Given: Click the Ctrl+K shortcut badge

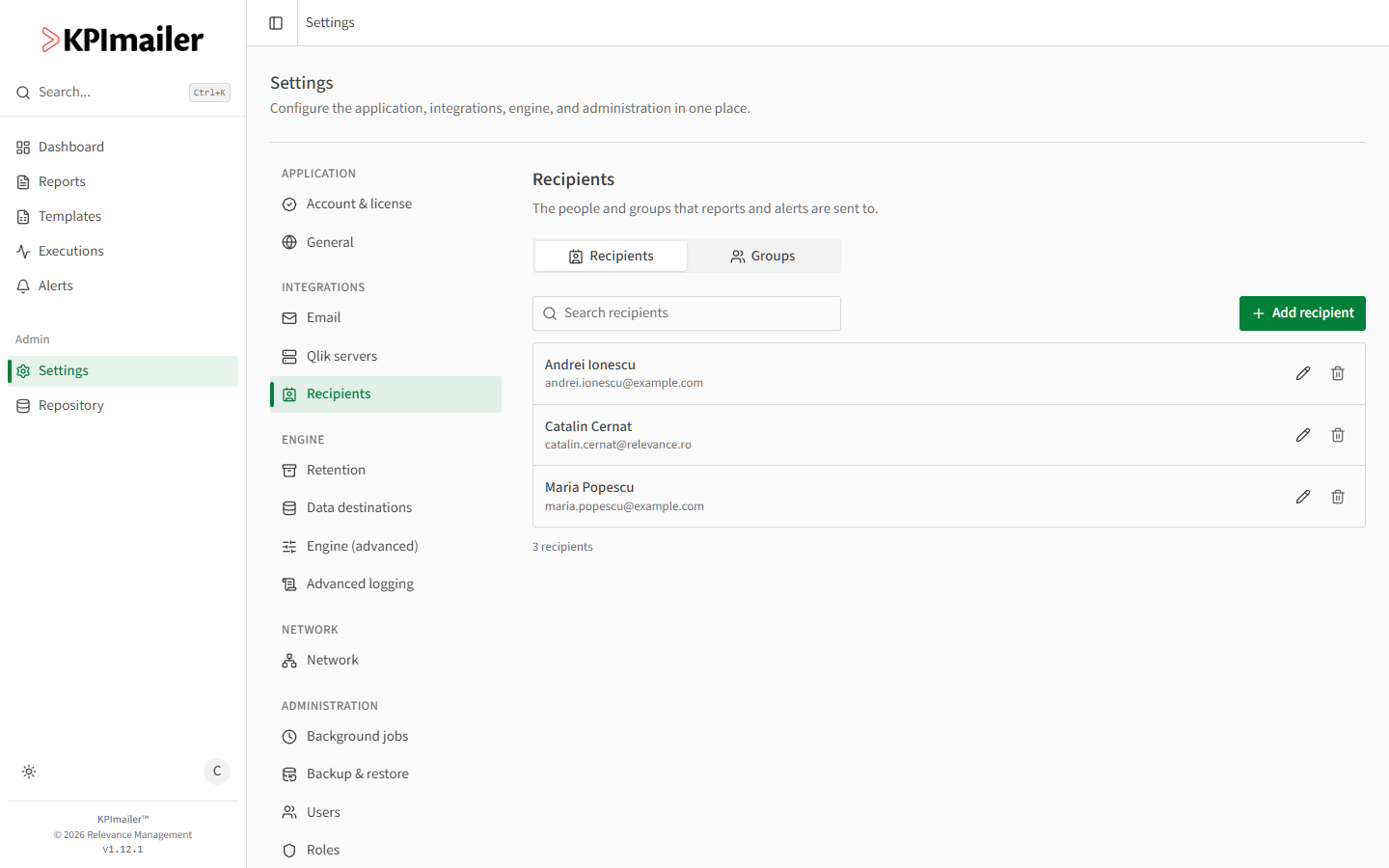Looking at the screenshot, I should click(209, 93).
